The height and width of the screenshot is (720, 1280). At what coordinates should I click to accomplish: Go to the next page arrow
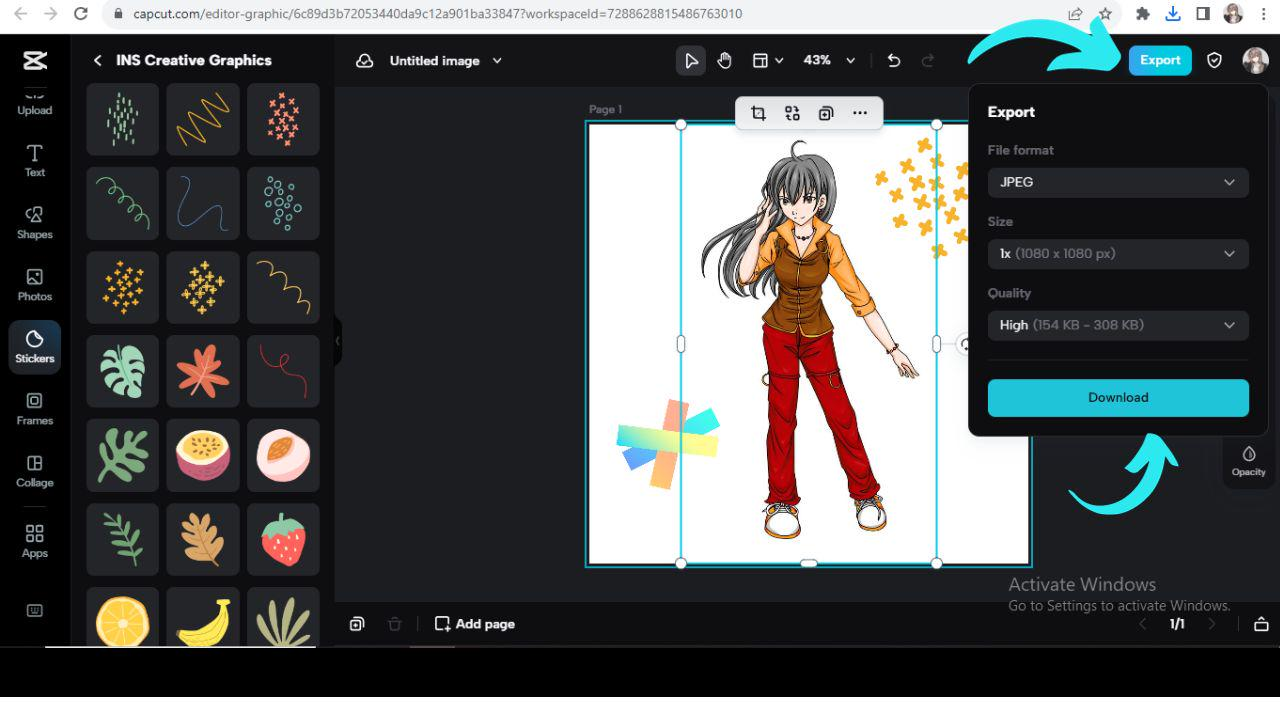click(x=1212, y=624)
